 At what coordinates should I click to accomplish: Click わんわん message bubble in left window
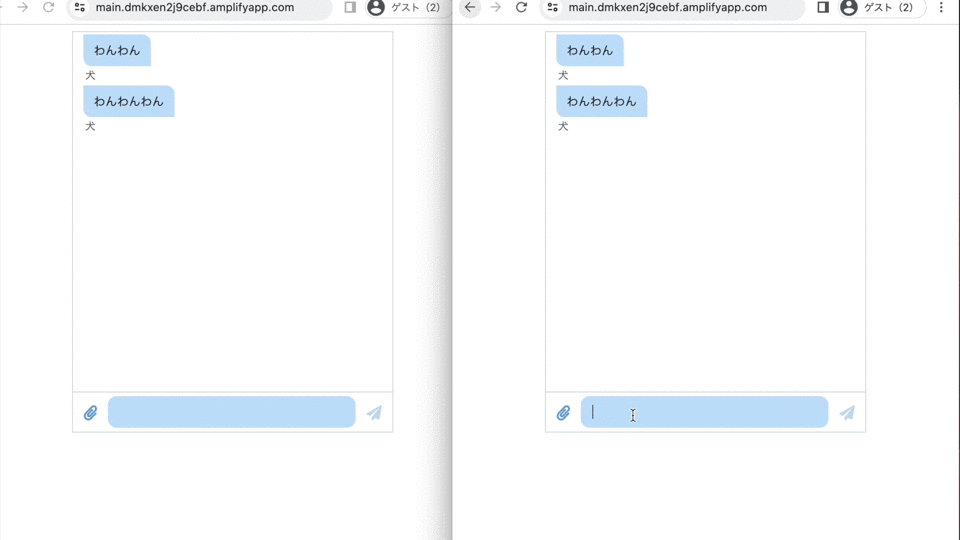point(117,50)
